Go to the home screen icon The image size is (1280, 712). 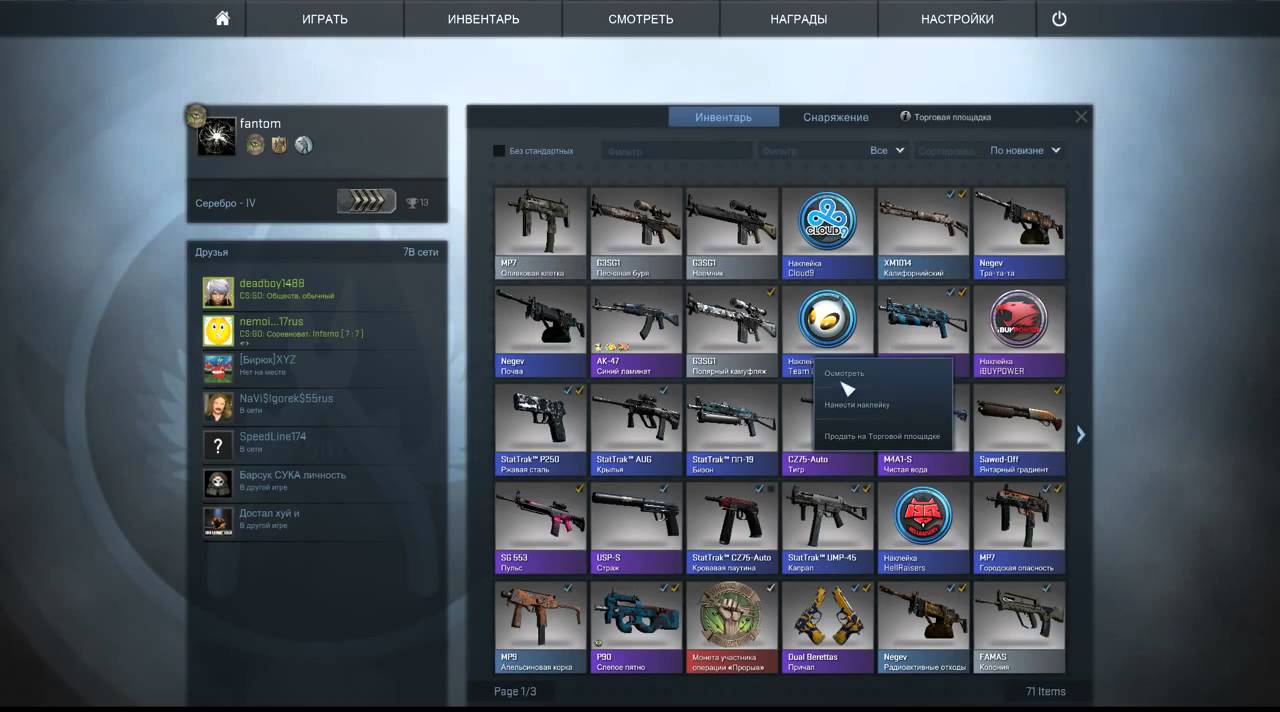tap(222, 18)
